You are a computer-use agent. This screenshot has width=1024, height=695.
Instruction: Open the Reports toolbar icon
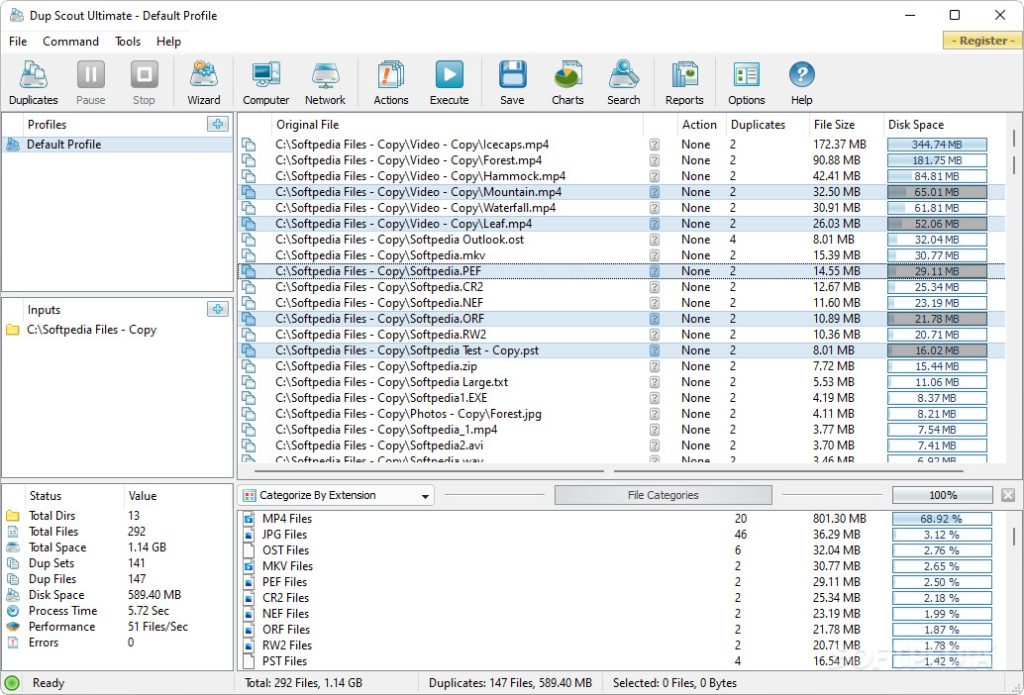(684, 82)
